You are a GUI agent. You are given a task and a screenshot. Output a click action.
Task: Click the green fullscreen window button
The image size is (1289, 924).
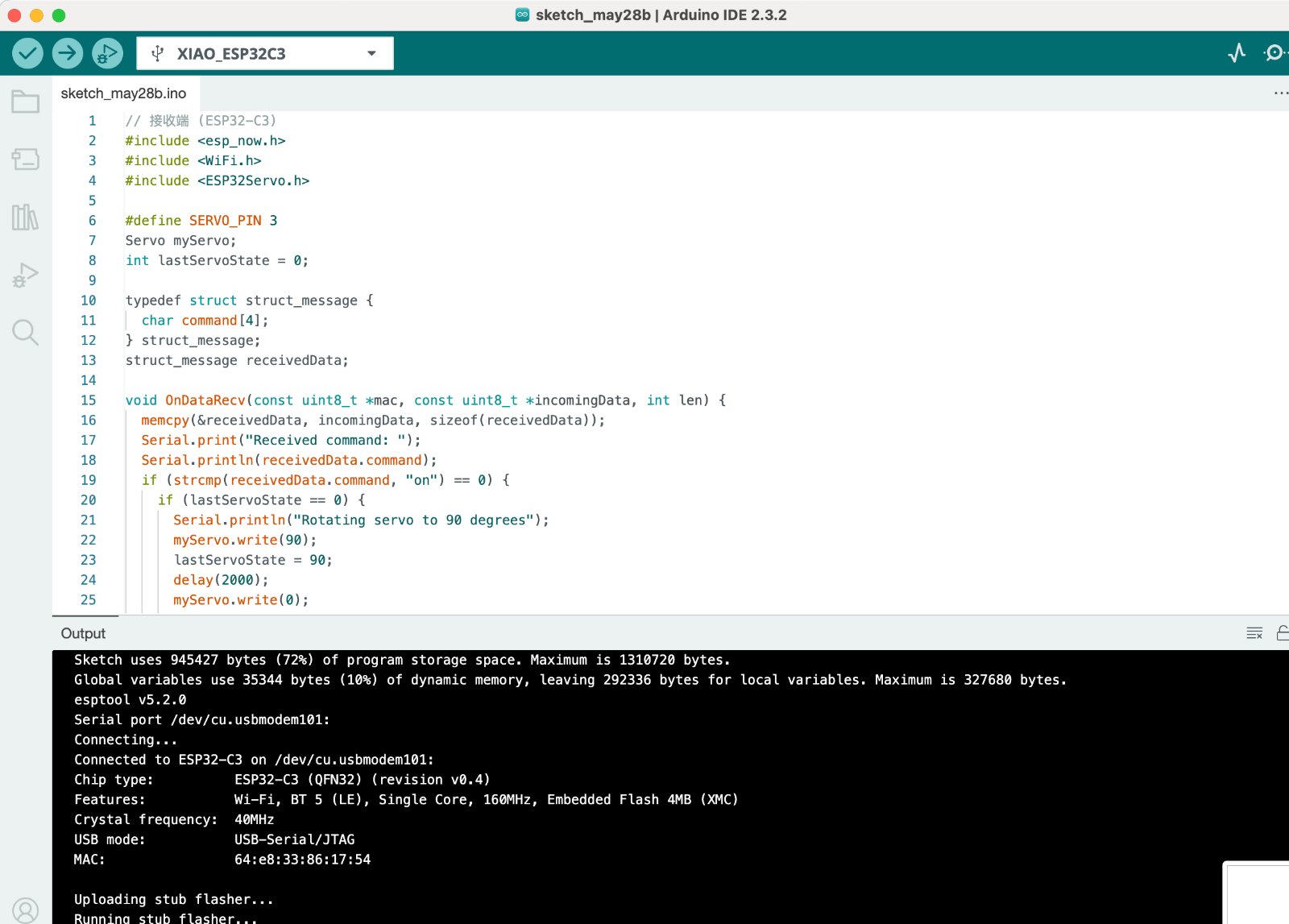(59, 15)
